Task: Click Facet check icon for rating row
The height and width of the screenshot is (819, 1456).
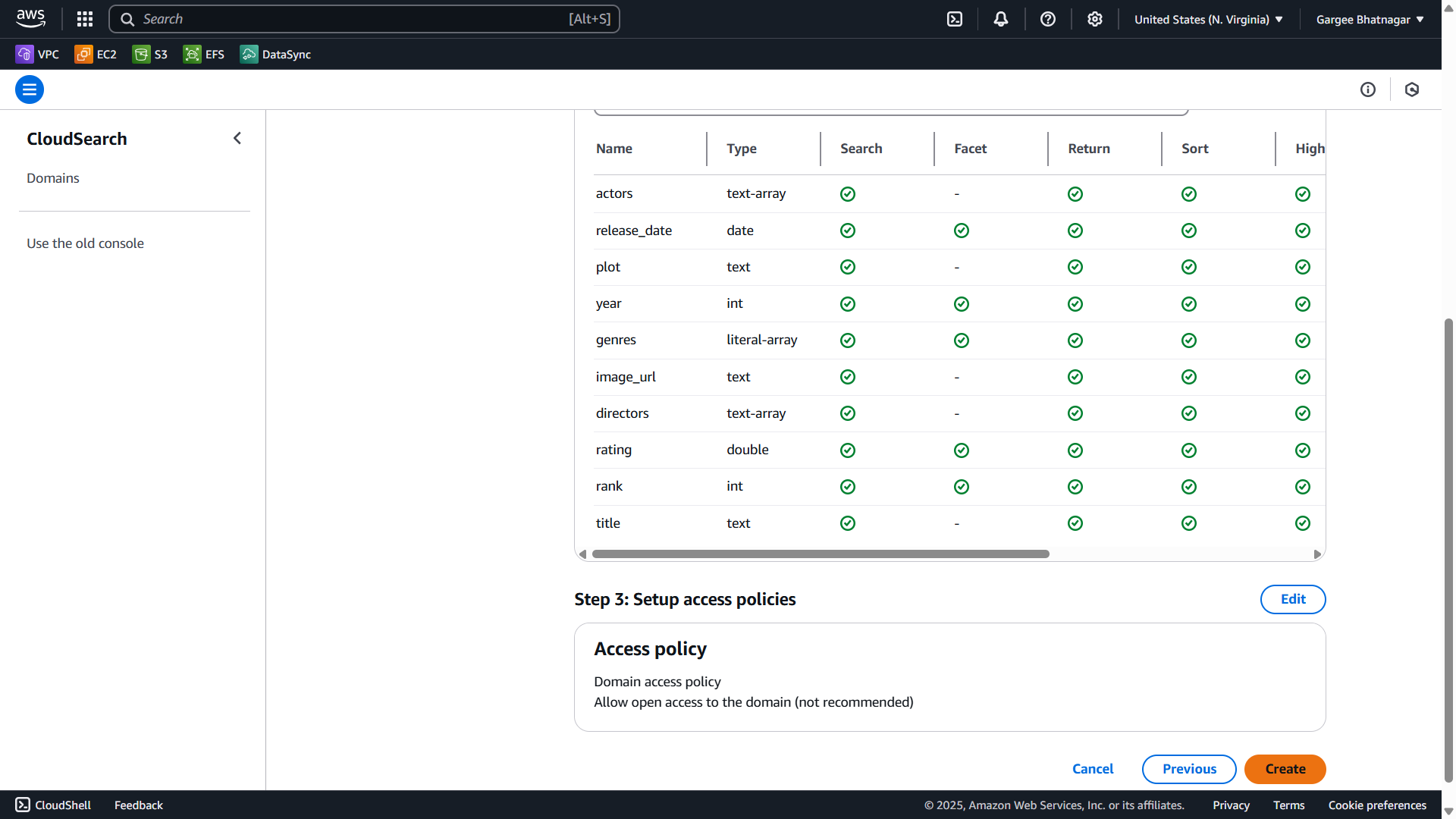Action: pyautogui.click(x=962, y=450)
